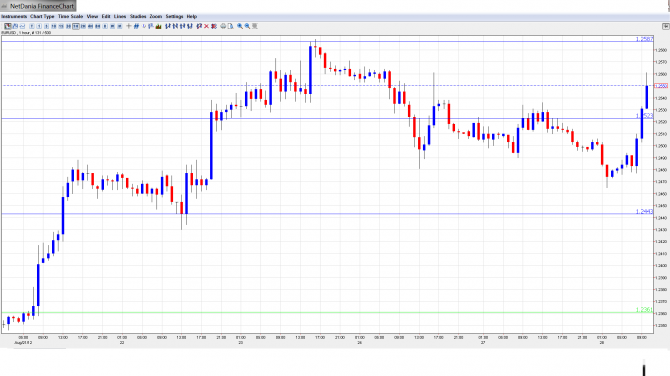Select the 1-minute time scale button
This screenshot has height=376, width=670.
pos(39,26)
